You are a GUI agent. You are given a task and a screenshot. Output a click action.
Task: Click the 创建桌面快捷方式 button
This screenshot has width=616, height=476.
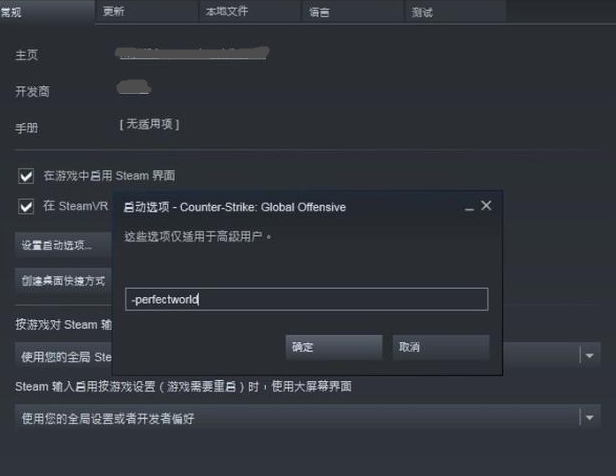[63, 280]
